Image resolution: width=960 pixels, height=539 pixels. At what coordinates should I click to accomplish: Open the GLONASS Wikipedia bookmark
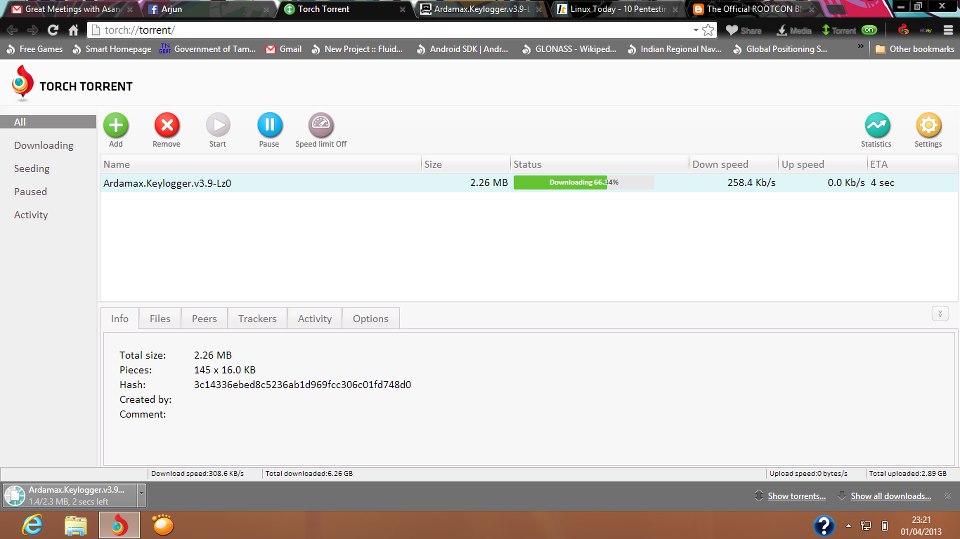tap(569, 49)
